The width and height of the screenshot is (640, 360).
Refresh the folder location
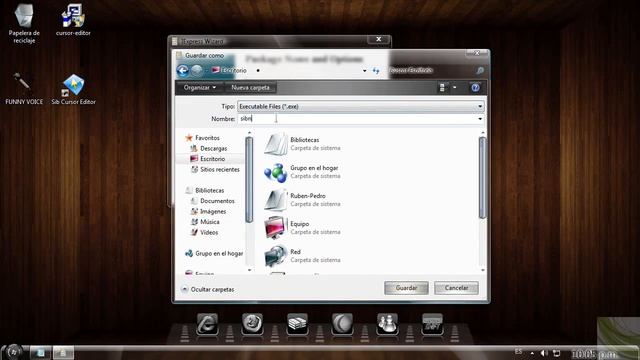click(376, 71)
